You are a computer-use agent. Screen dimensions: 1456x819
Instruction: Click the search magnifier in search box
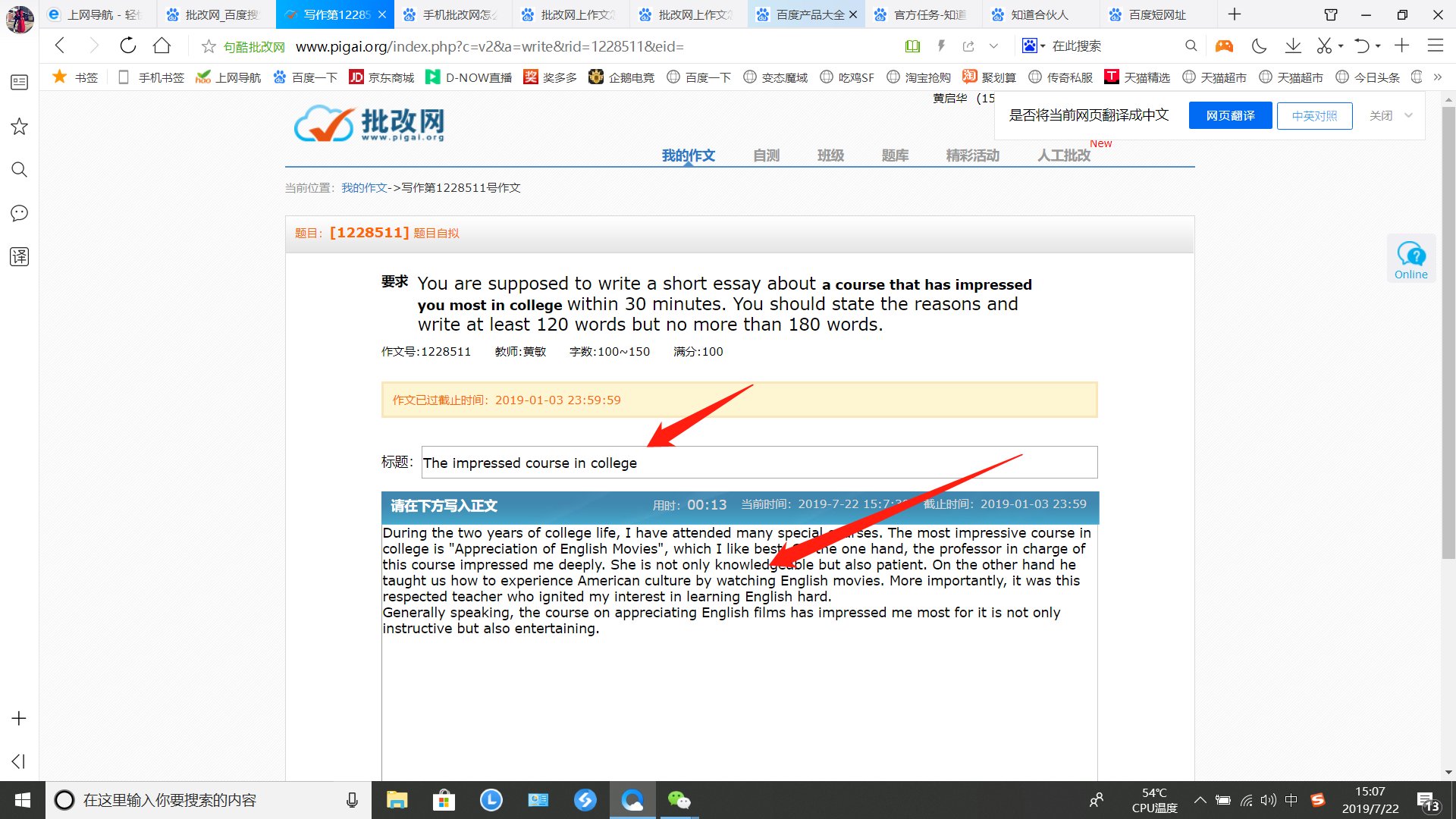(x=1191, y=46)
